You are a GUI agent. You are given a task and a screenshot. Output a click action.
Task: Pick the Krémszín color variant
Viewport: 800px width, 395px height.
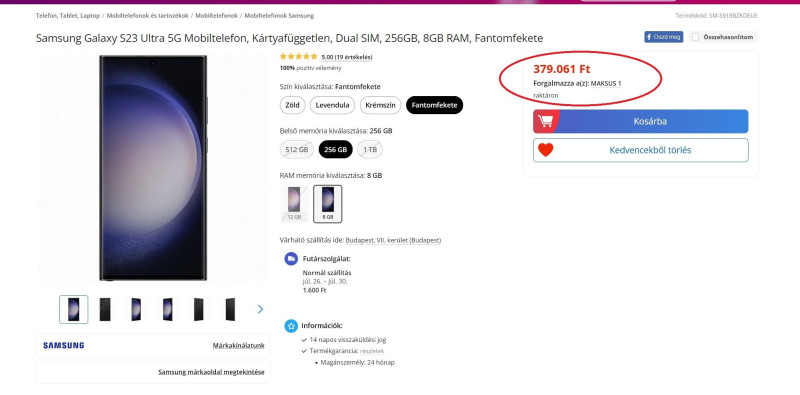pos(381,105)
